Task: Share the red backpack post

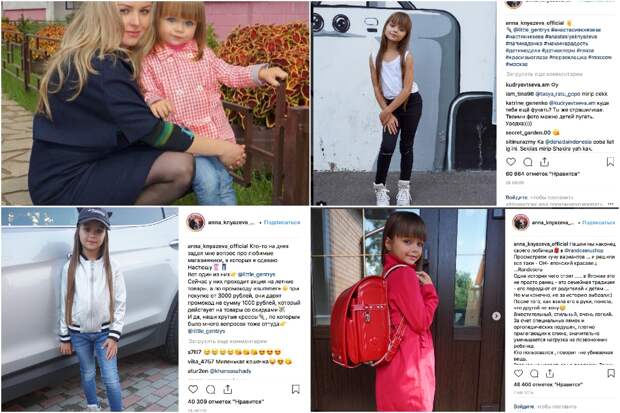Action: pyautogui.click(x=550, y=373)
